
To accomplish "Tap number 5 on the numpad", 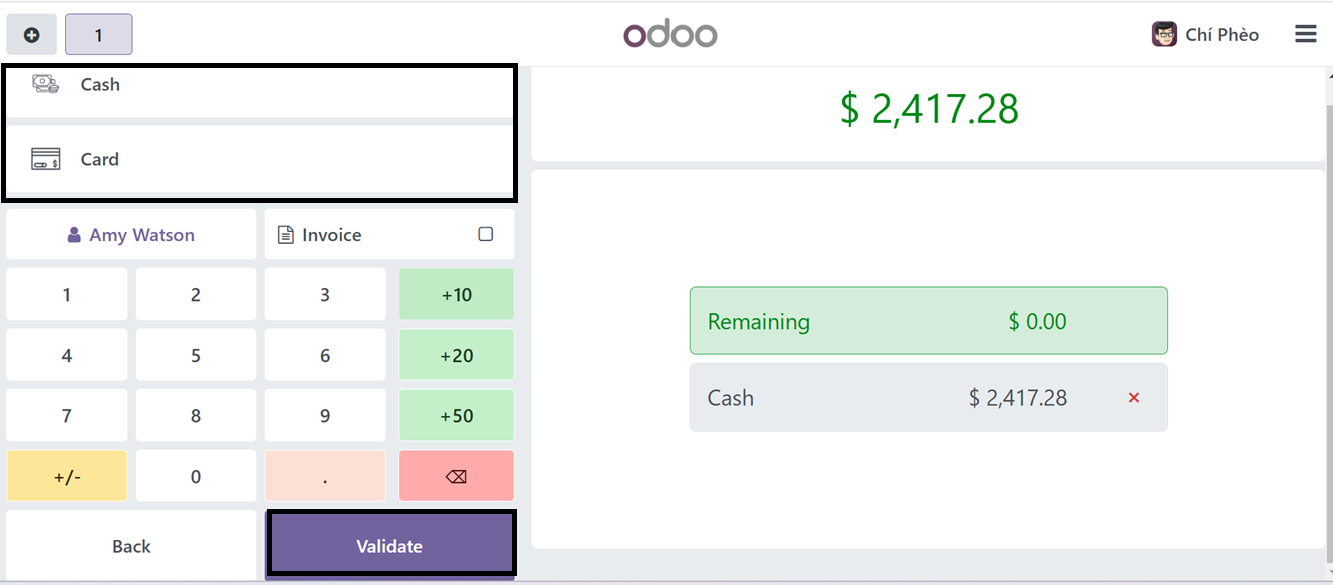I will 196,355.
